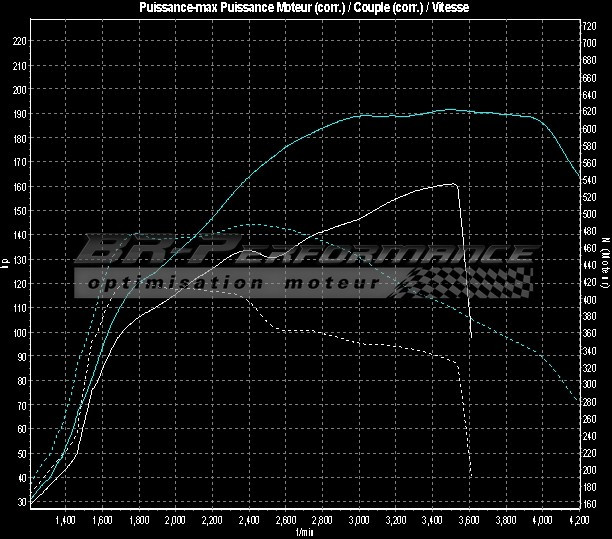Screen dimensions: 612x539
Task: Click the 1,400 rpm tick label
Action: click(65, 521)
